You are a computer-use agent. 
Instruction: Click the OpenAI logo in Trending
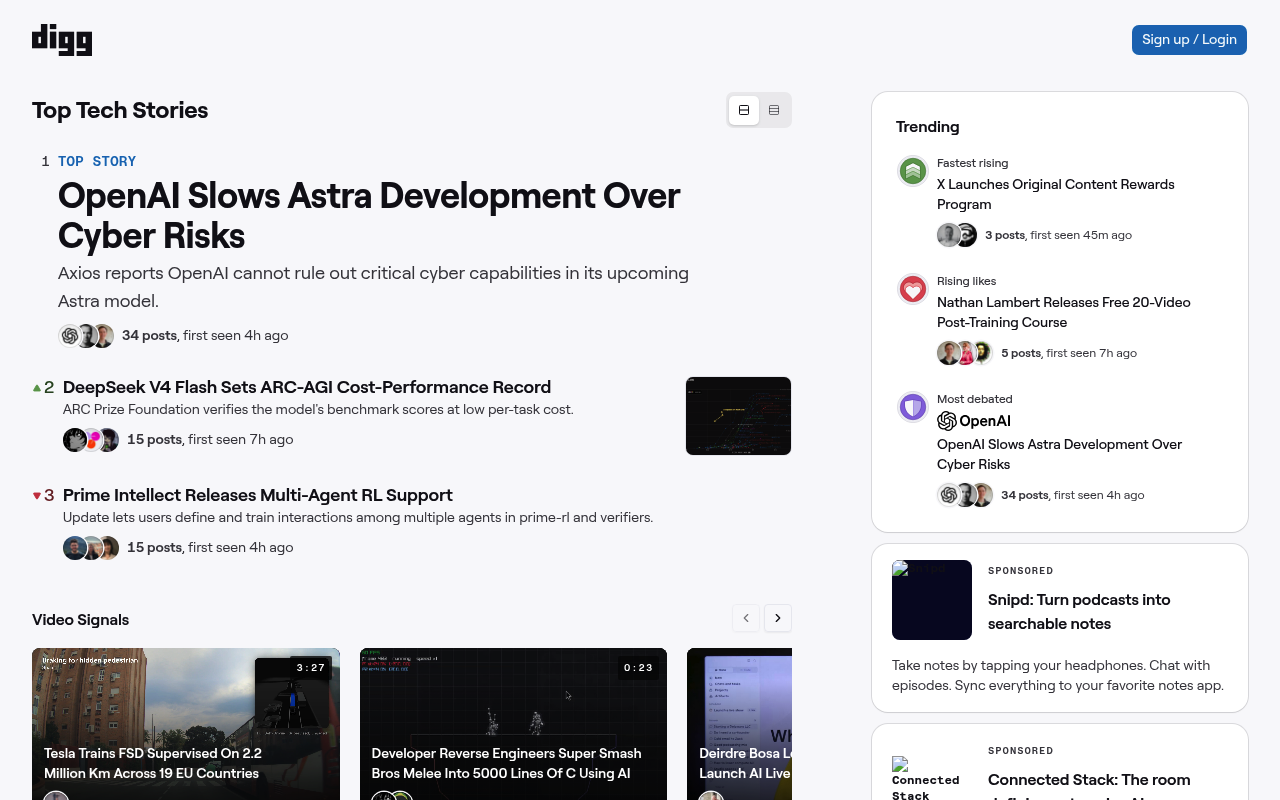pyautogui.click(x=974, y=421)
